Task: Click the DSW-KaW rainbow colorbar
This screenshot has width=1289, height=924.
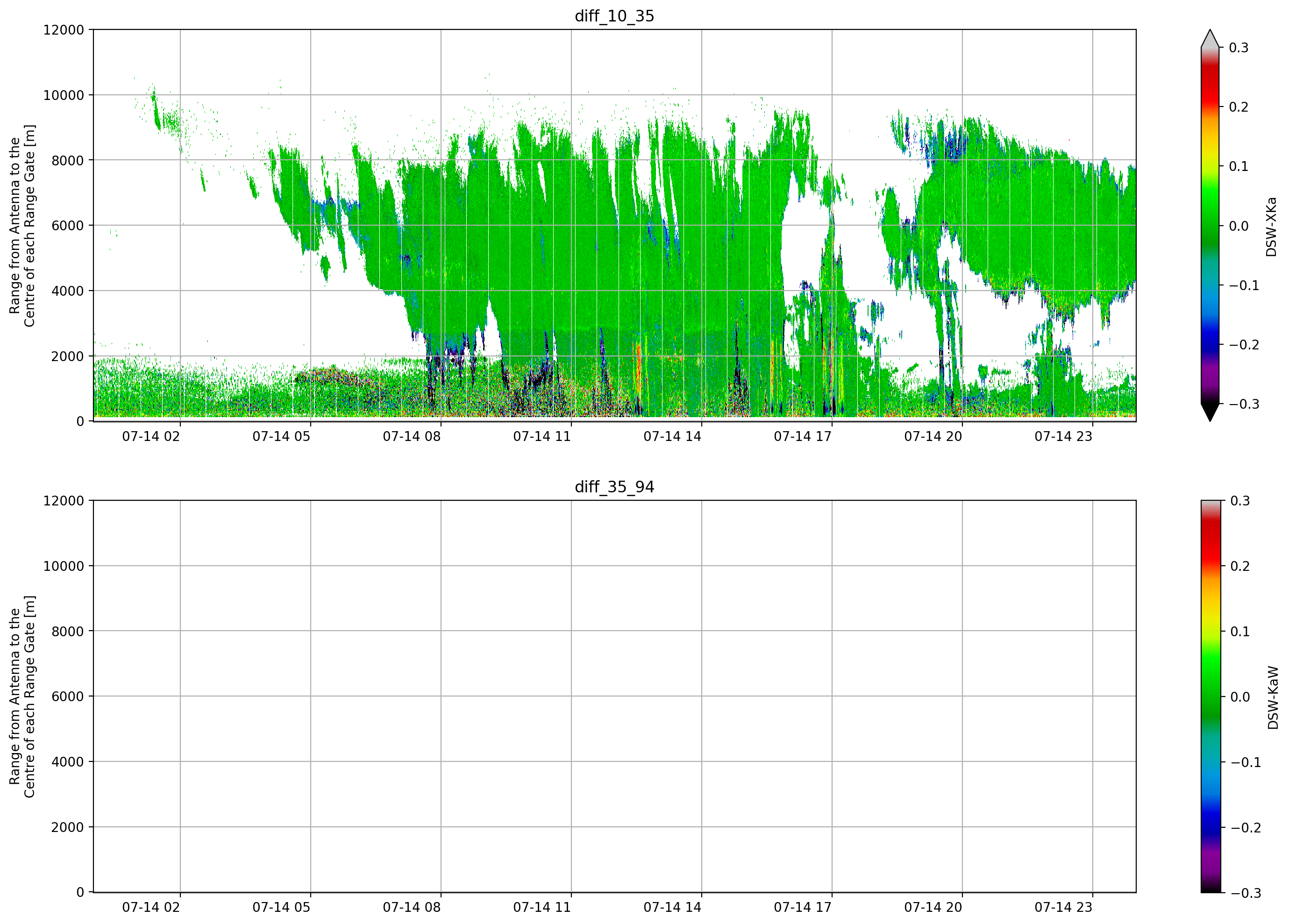Action: pos(1210,696)
